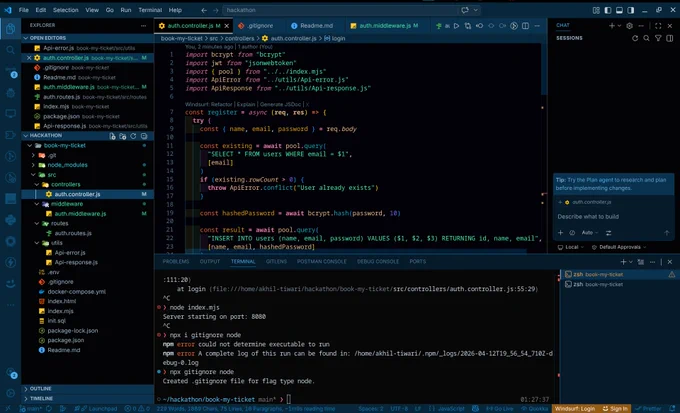Go forward using navigation arrow
The height and width of the screenshot is (413, 680).
(216, 10)
